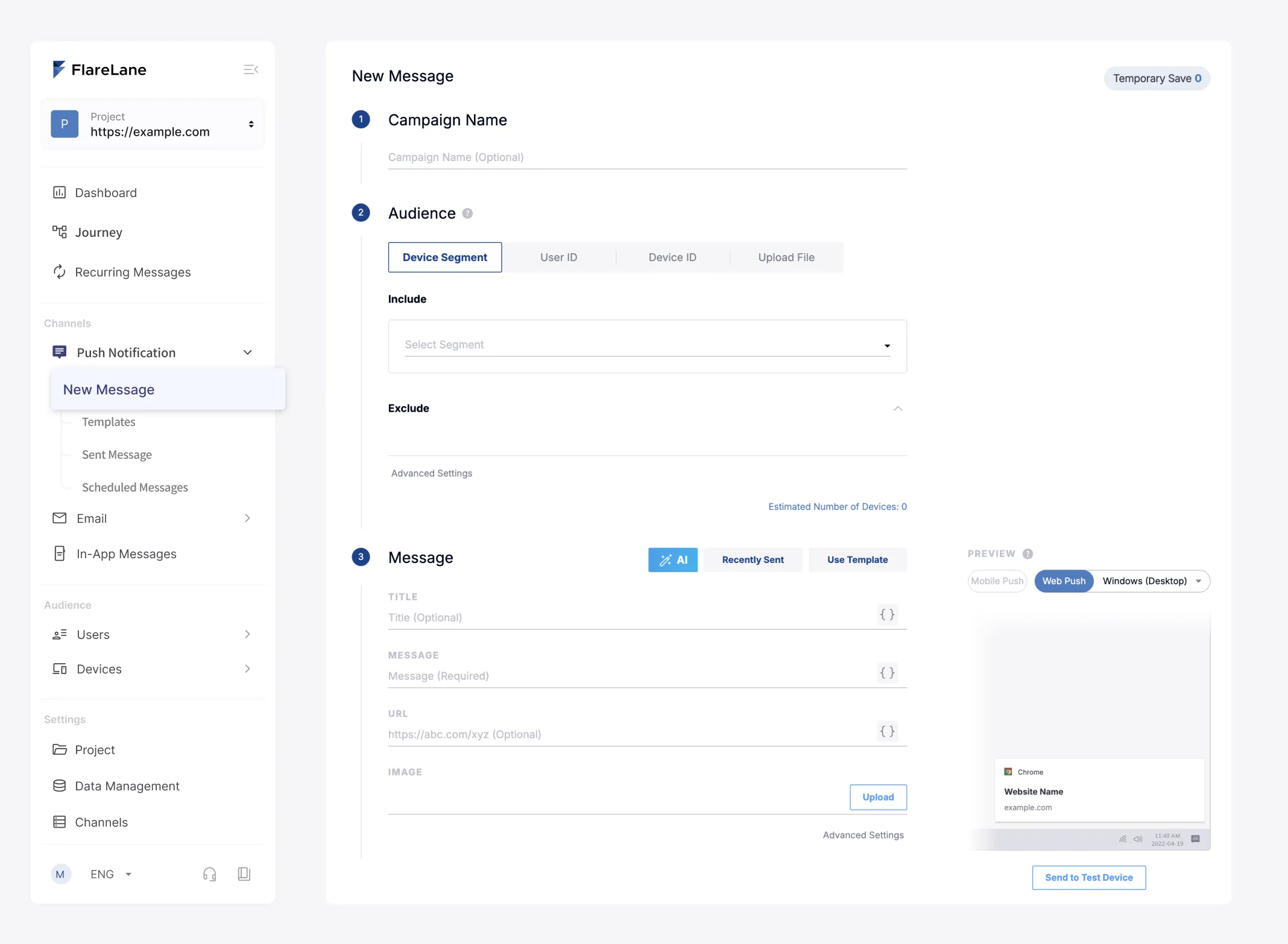Click the In-App Messages phone icon
1288x944 pixels.
(59, 553)
